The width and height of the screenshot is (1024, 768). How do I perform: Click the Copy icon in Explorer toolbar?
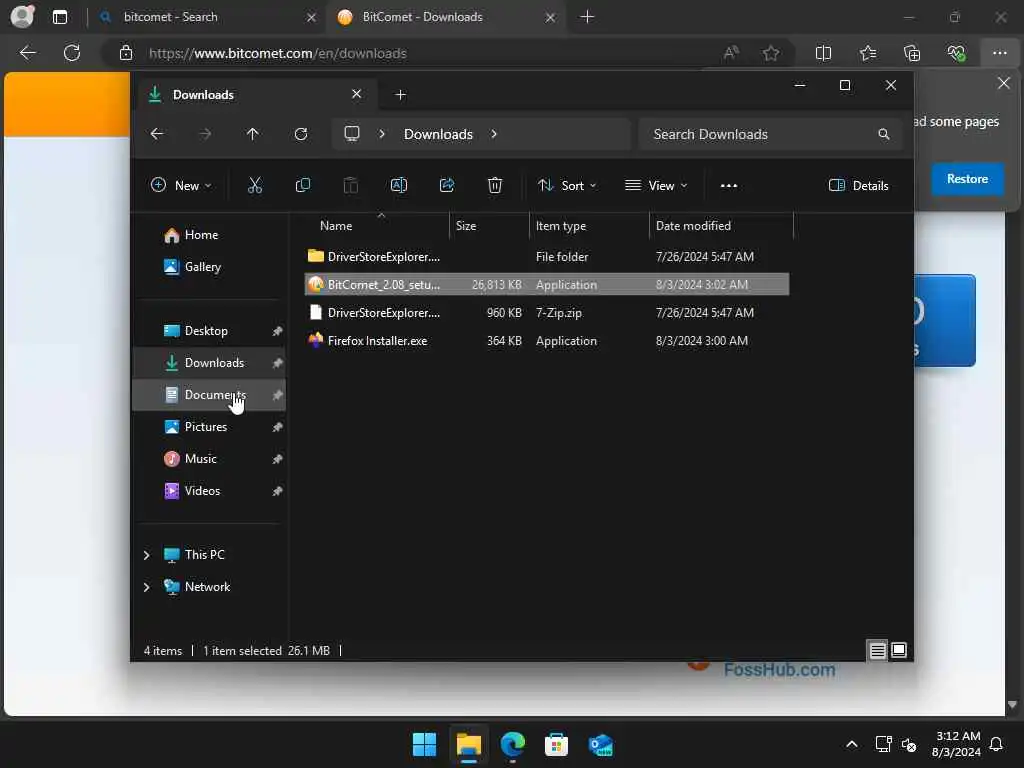(x=303, y=185)
